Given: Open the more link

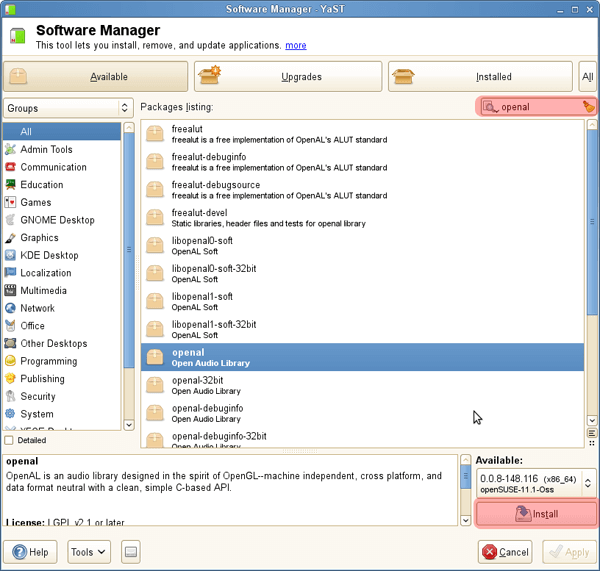Looking at the screenshot, I should [296, 45].
